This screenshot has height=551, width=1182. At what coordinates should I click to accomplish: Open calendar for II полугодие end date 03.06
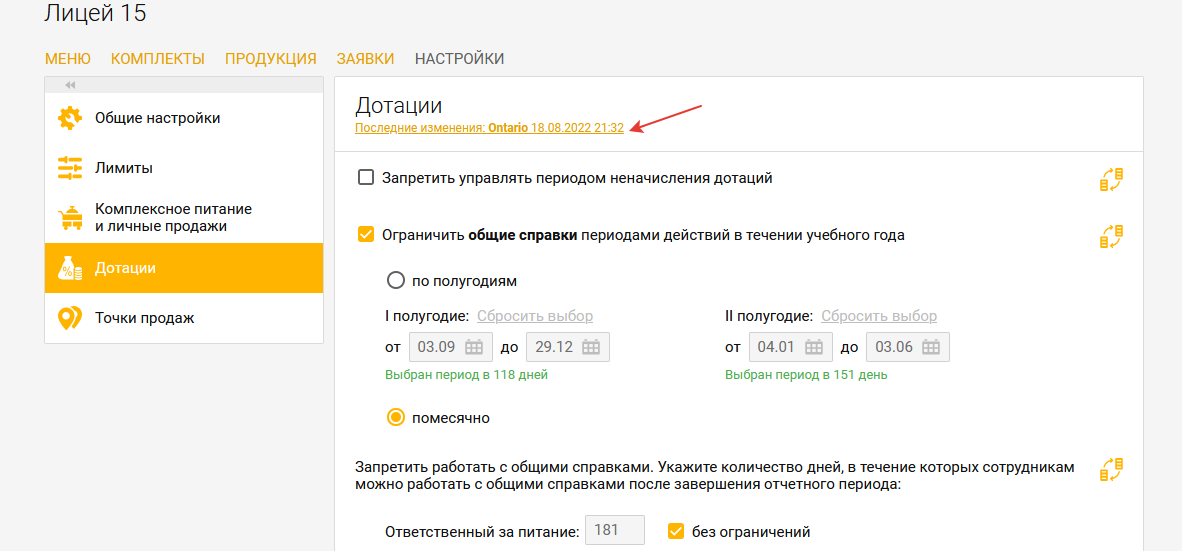point(931,347)
